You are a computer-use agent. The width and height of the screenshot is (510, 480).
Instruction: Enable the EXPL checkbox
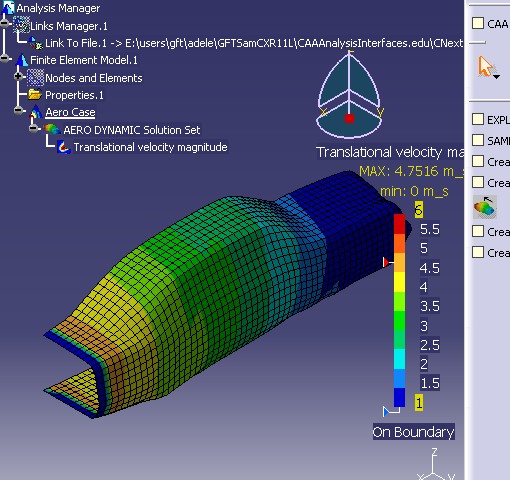[478, 119]
